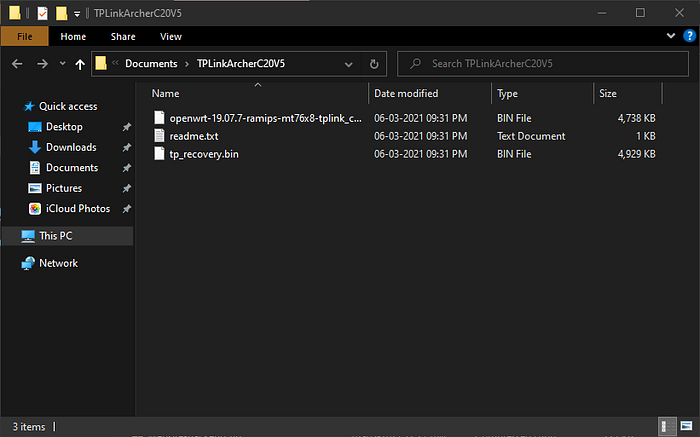
Task: Switch to large icons view in status bar
Action: coord(687,426)
